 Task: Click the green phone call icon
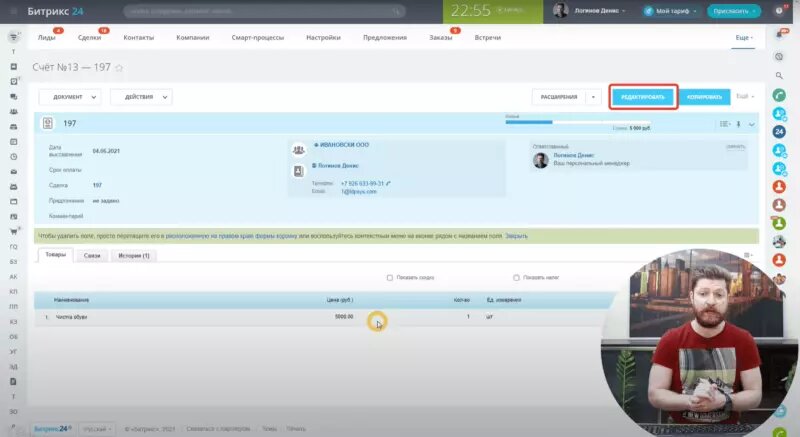[x=779, y=95]
